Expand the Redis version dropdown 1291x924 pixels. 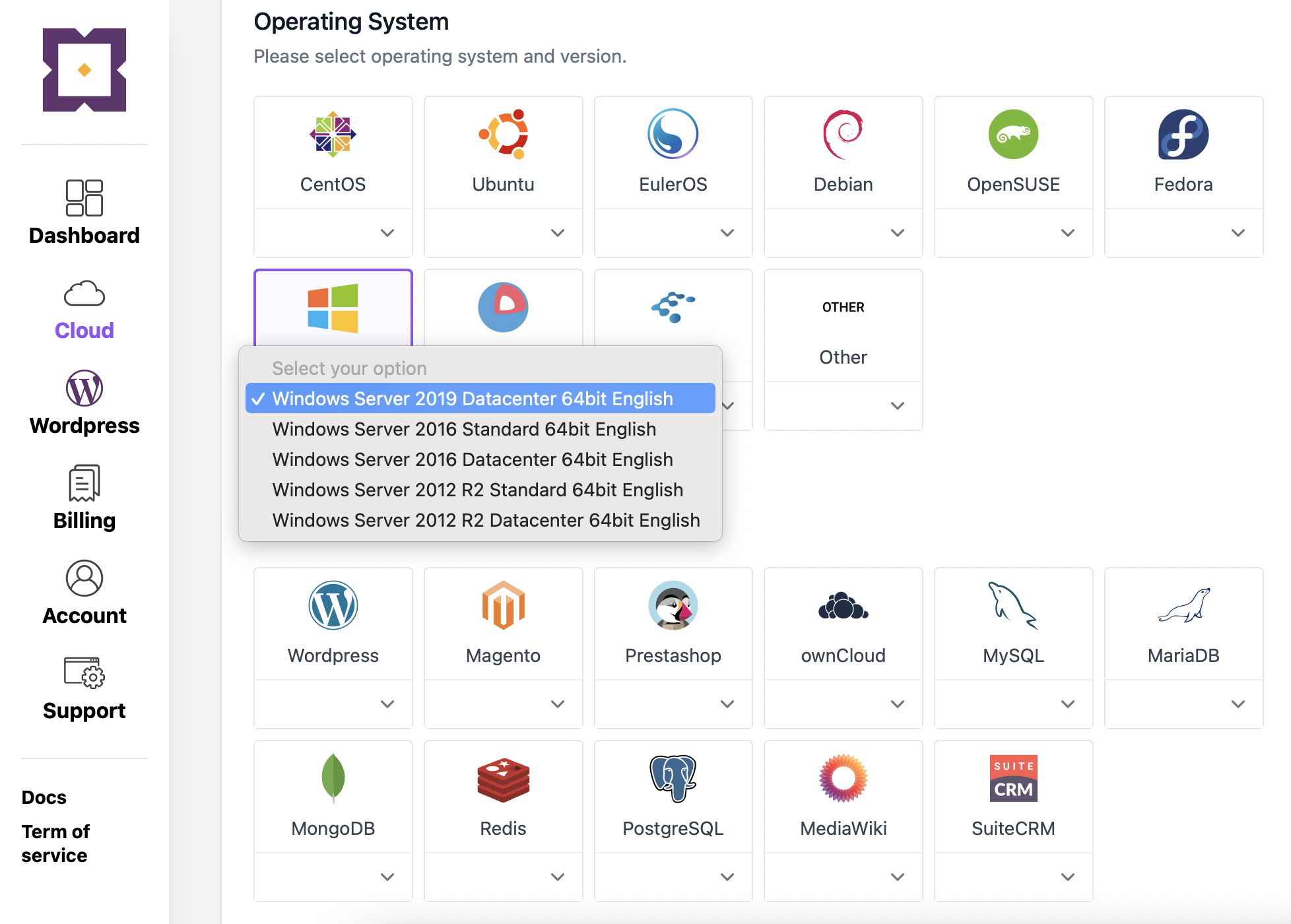[504, 877]
